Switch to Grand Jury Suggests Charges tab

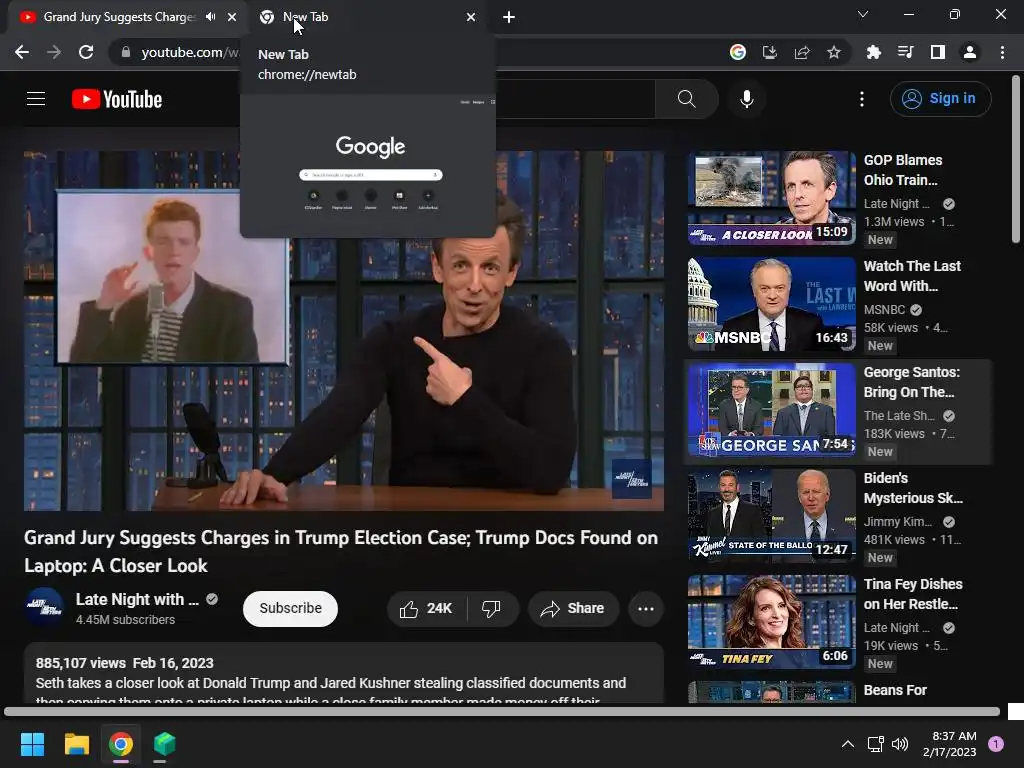[120, 17]
